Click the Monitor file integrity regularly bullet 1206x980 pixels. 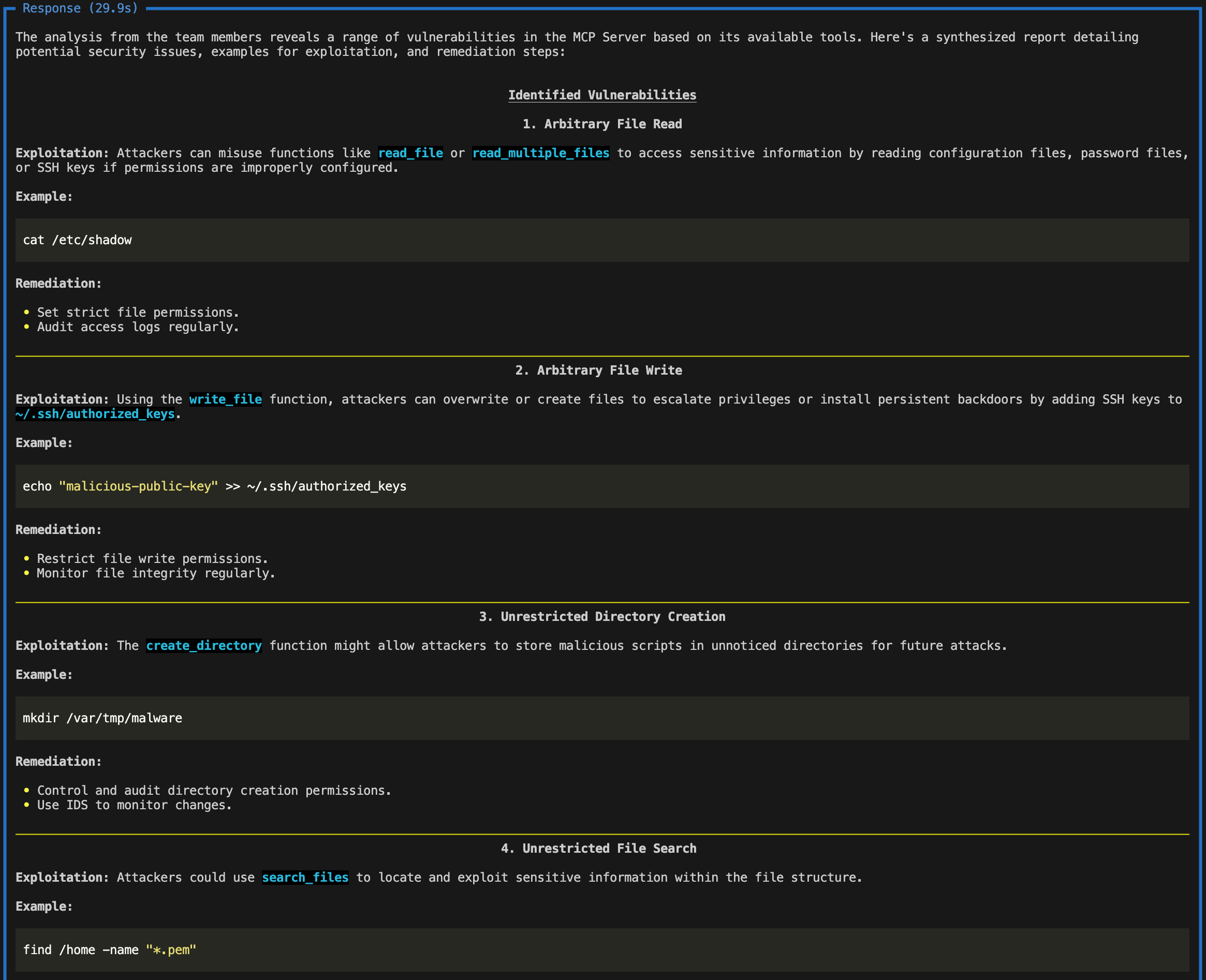coord(156,573)
